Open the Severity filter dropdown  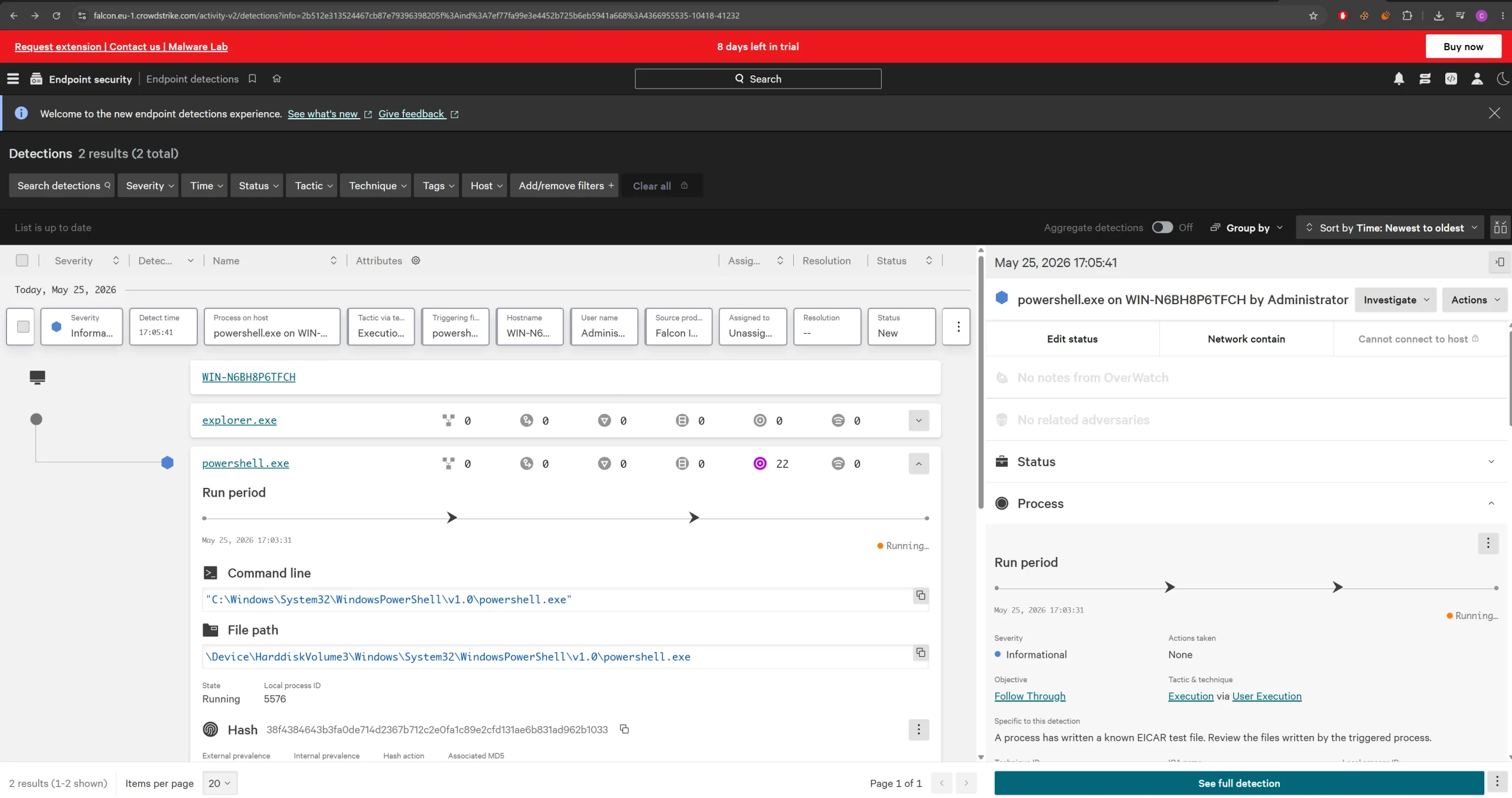pyautogui.click(x=148, y=185)
